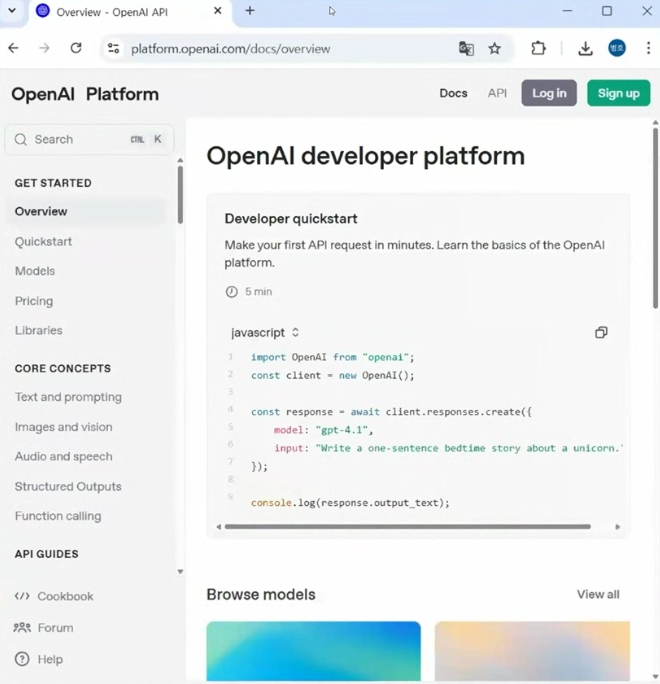Screen dimensions: 660x684
Task: Click the API GUIDES section header
Action: click(x=47, y=554)
